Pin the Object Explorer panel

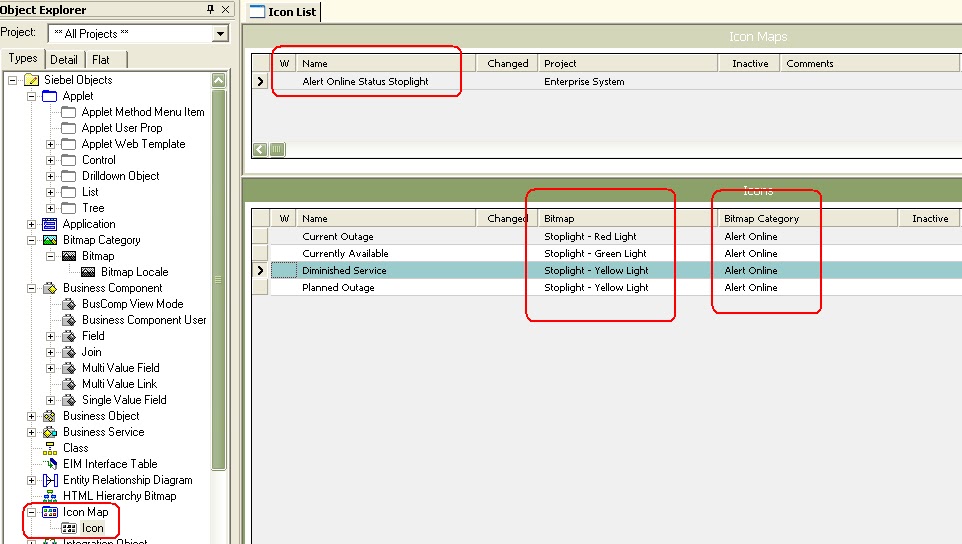[210, 9]
